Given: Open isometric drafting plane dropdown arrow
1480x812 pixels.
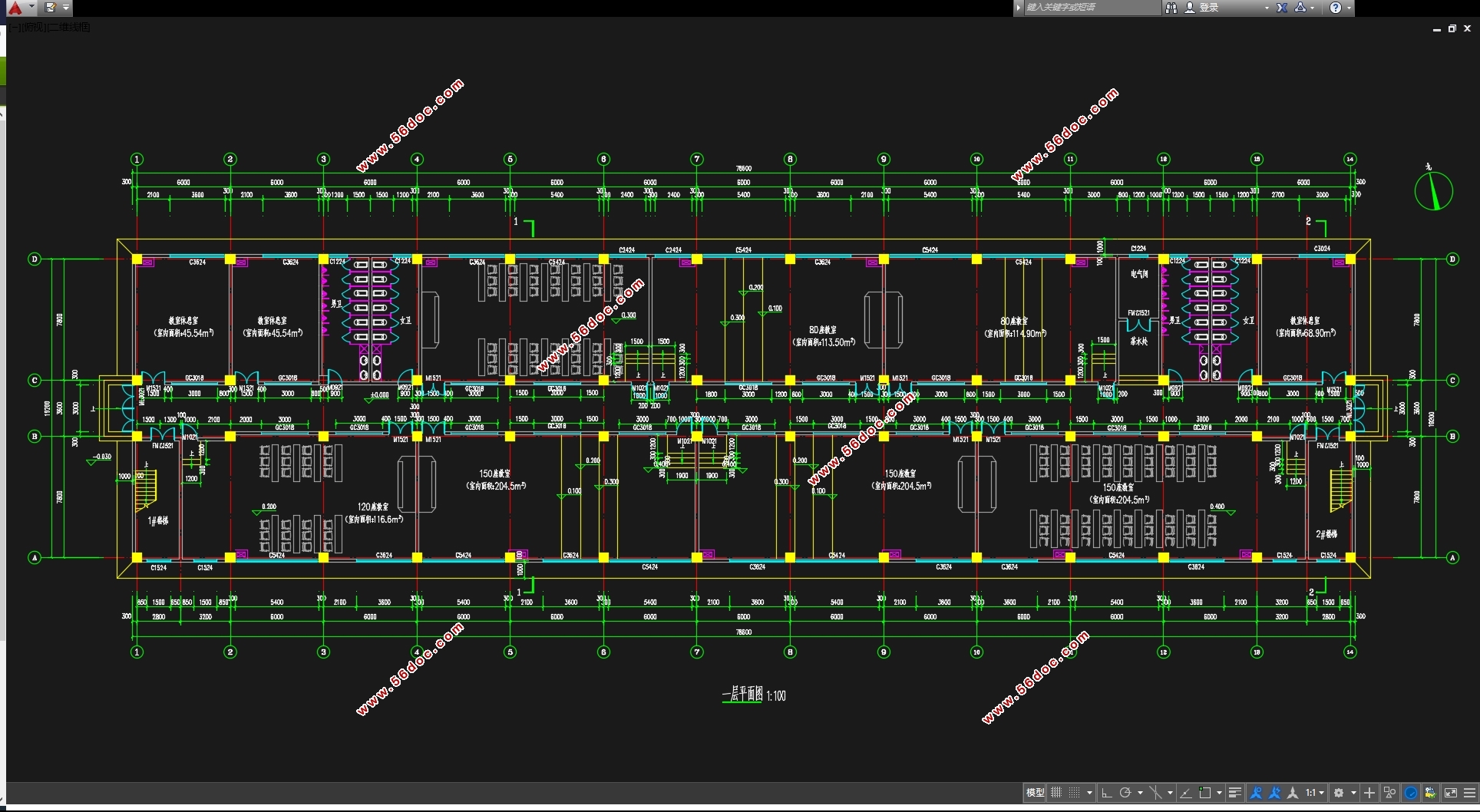Looking at the screenshot, I should [1170, 793].
